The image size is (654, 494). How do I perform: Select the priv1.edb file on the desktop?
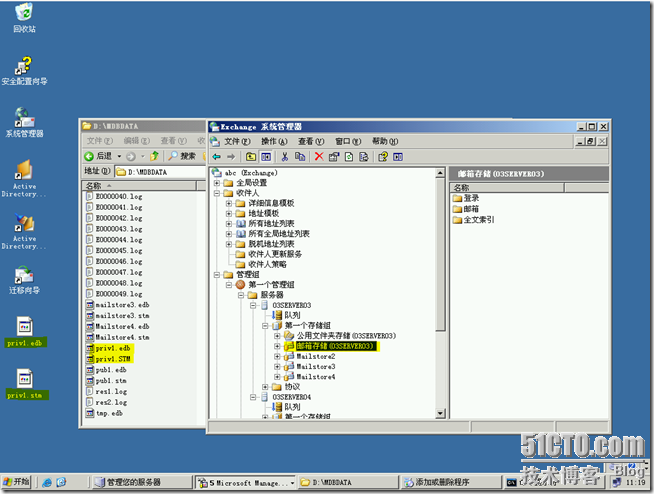25,332
